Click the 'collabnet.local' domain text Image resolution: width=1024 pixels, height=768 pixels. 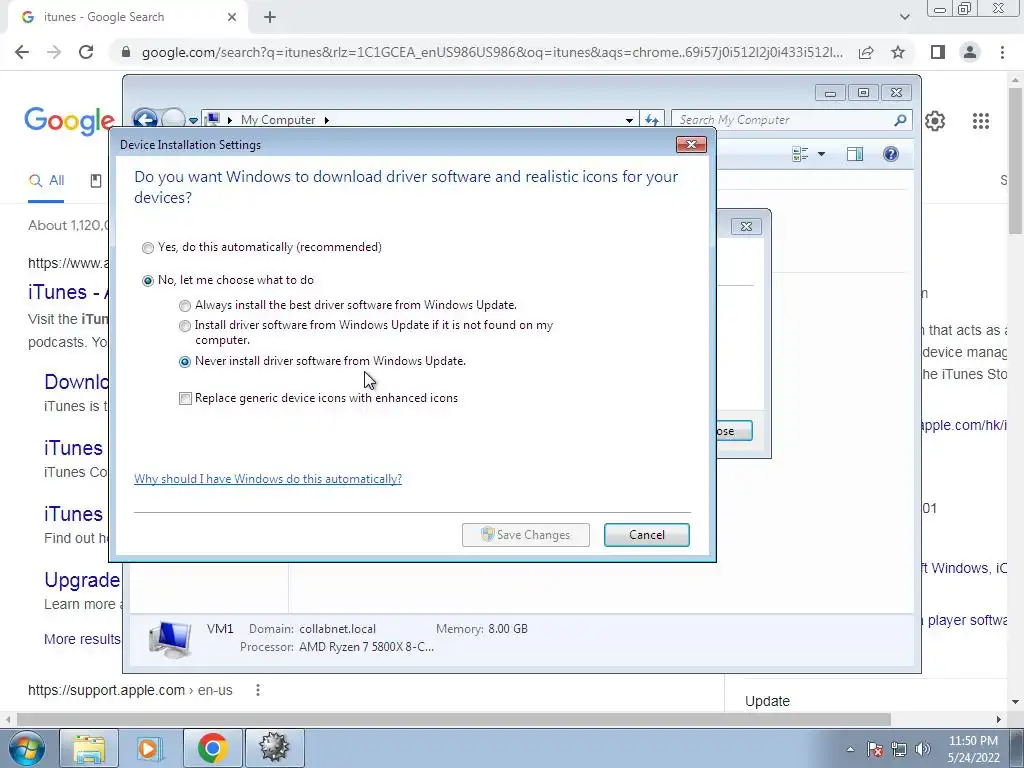point(338,629)
